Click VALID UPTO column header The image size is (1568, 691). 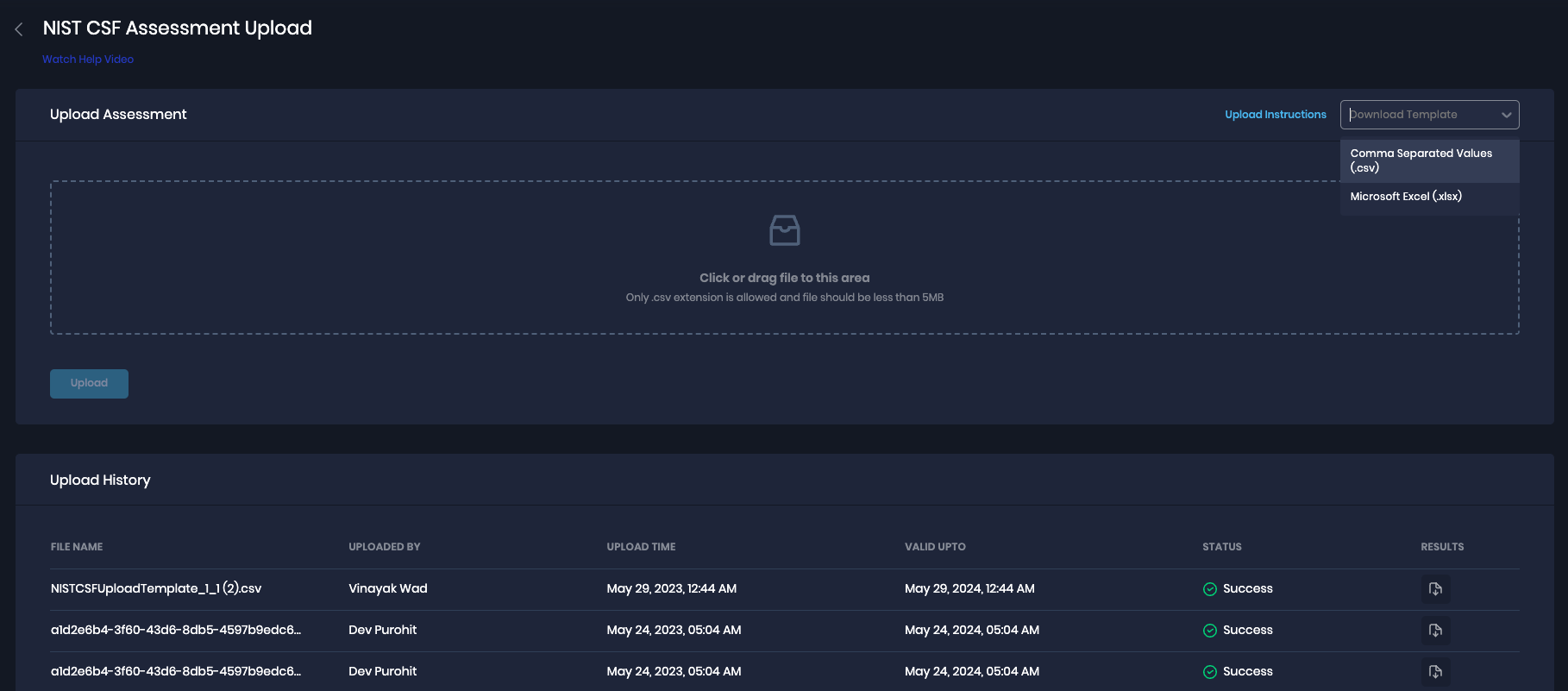[x=935, y=547]
